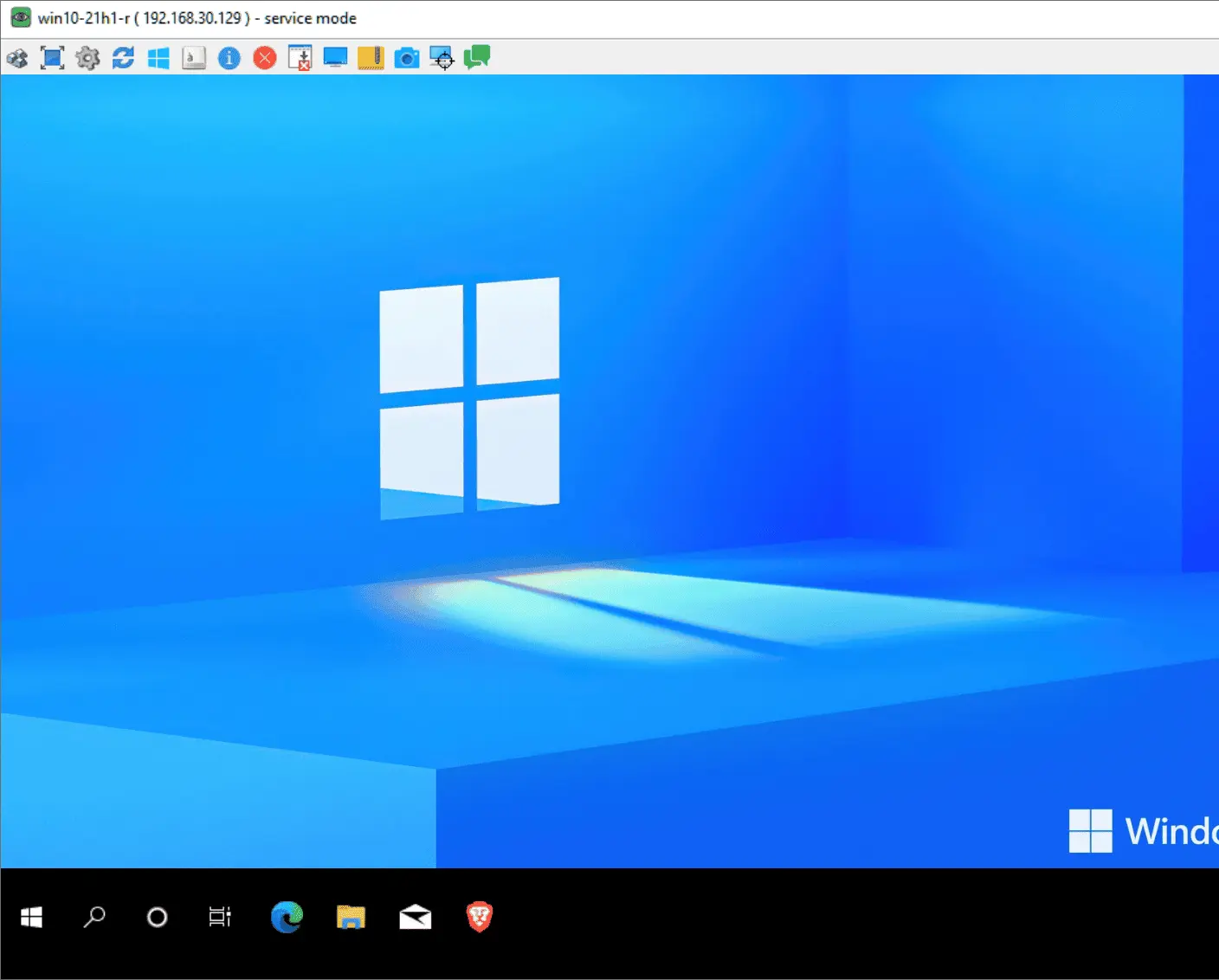Launch Microsoft Edge from the taskbar
Image resolution: width=1219 pixels, height=980 pixels.
point(287,917)
